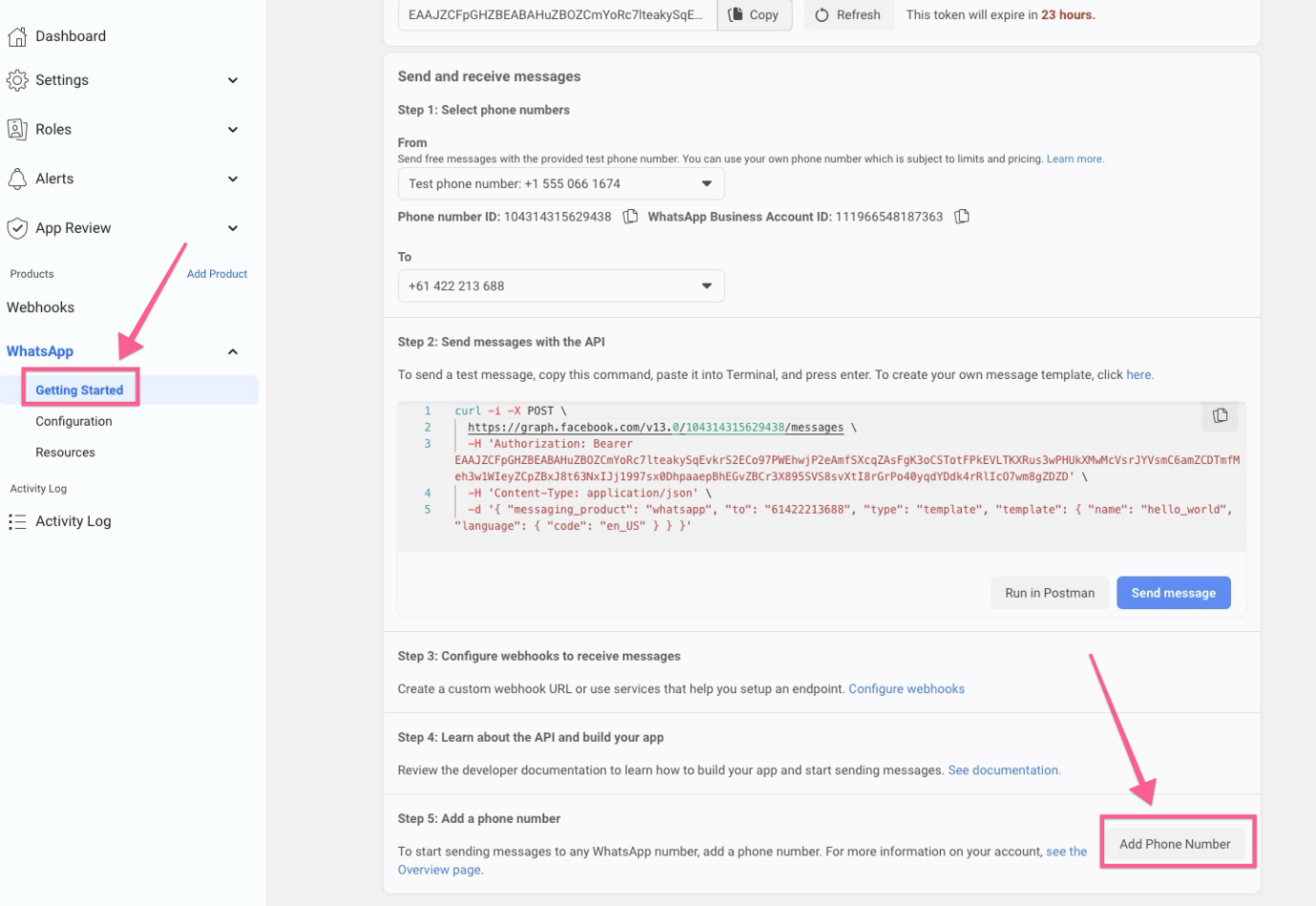1316x906 pixels.
Task: Click the Account ID value 111966548187363
Action: (x=889, y=217)
